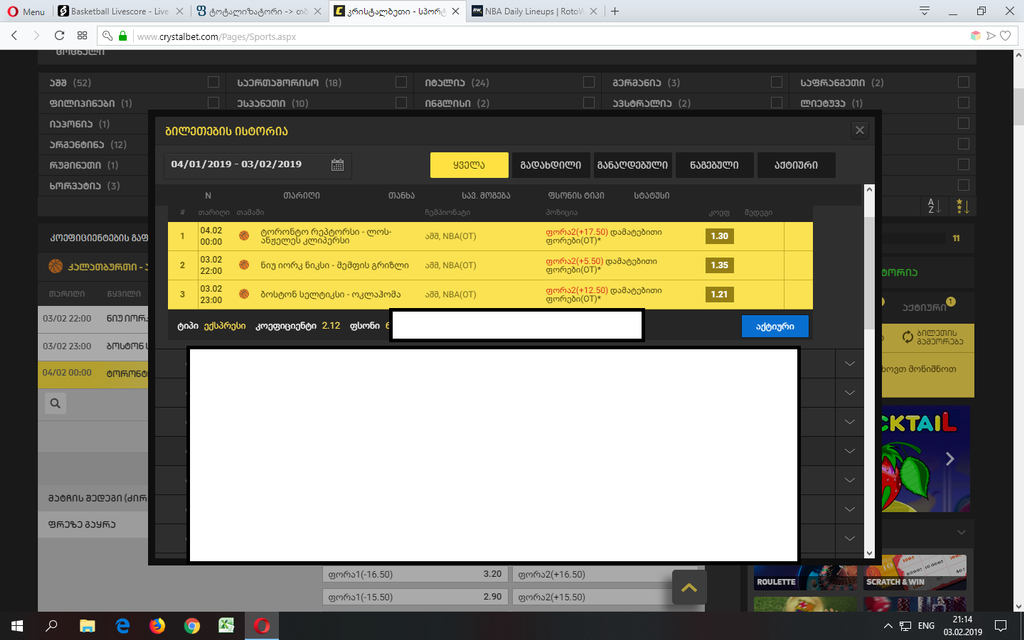The image size is (1024, 640).
Task: Click ticket history scrollbar down arrow
Action: tap(869, 553)
